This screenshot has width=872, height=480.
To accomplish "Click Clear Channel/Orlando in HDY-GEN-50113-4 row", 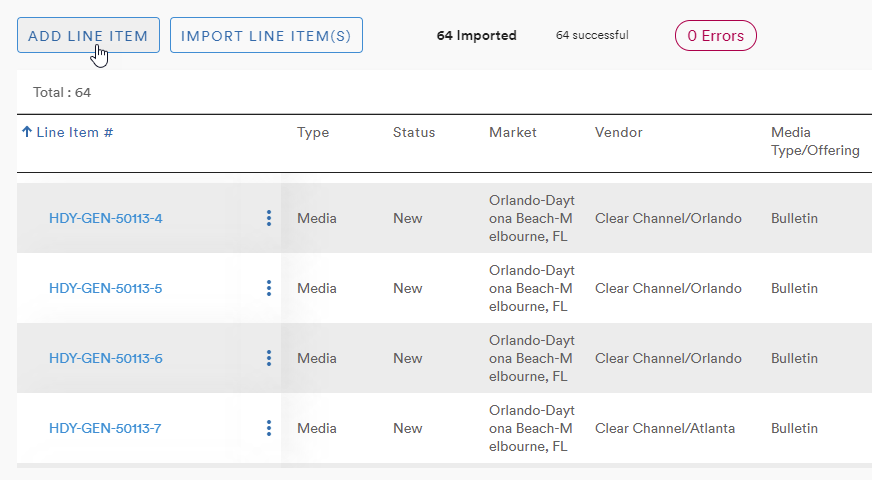I will coord(668,218).
